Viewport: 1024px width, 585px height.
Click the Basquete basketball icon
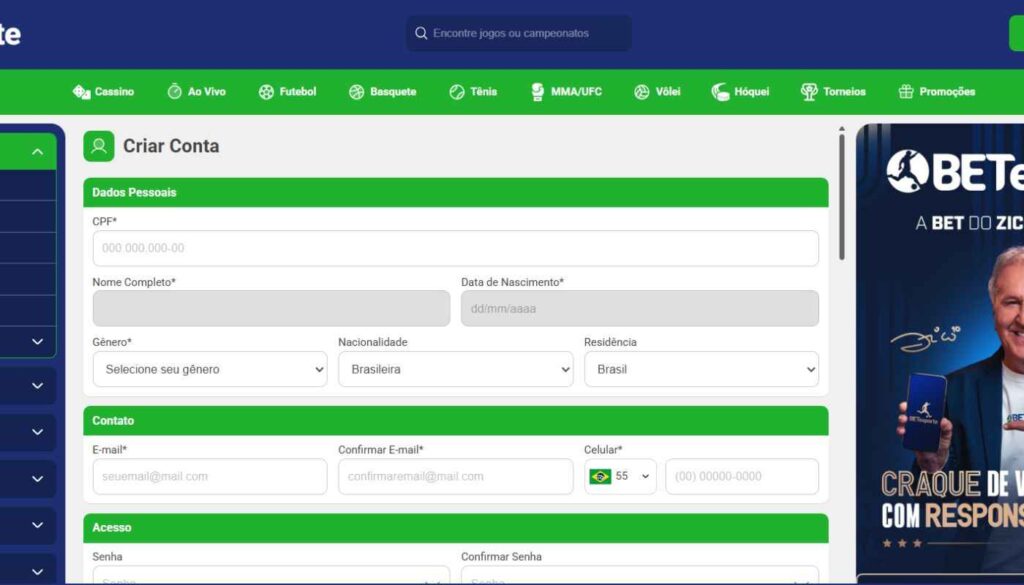(x=356, y=92)
